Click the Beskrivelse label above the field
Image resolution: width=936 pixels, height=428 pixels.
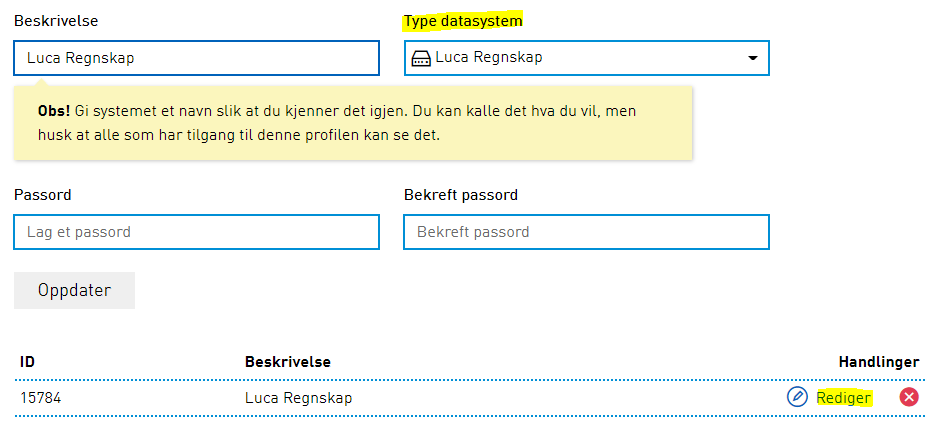[56, 21]
